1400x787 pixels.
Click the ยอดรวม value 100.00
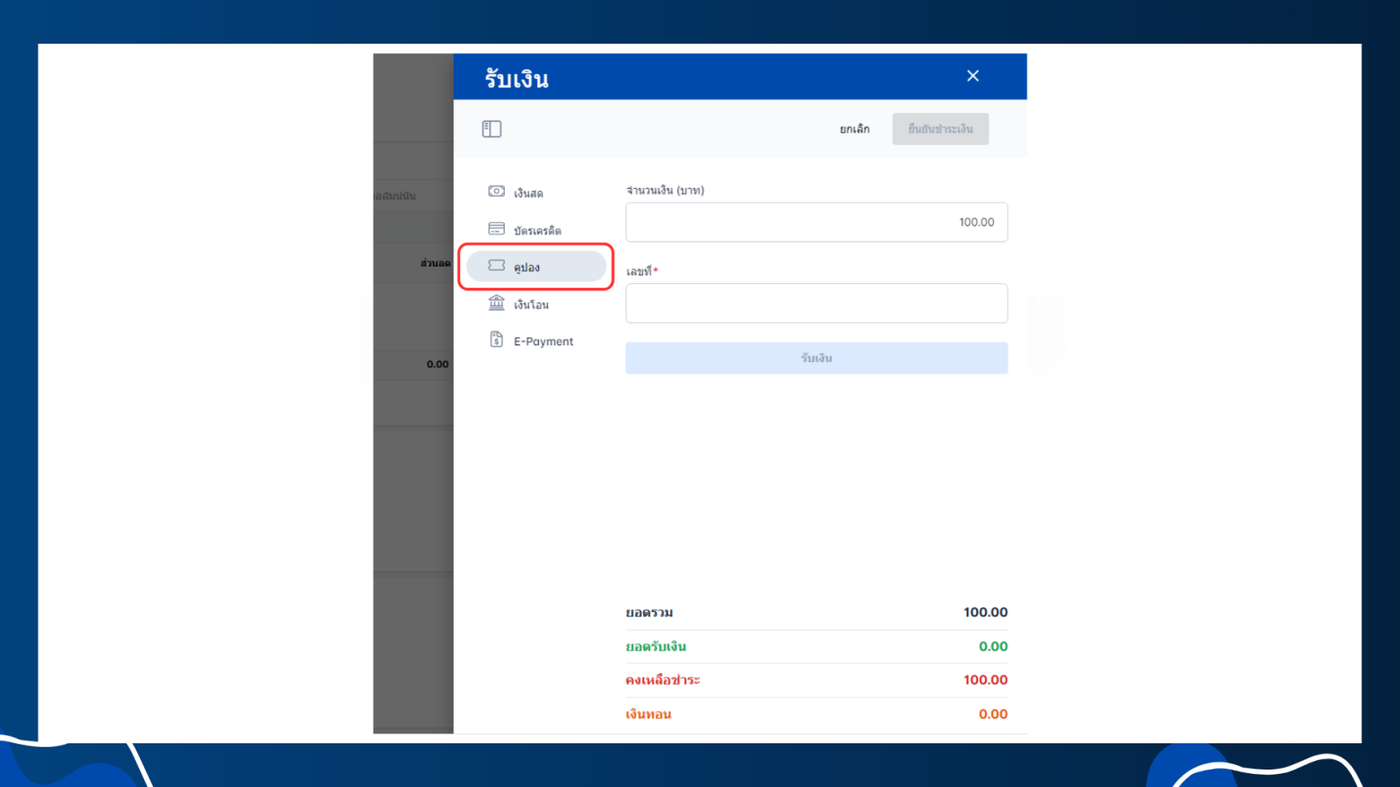(x=985, y=612)
